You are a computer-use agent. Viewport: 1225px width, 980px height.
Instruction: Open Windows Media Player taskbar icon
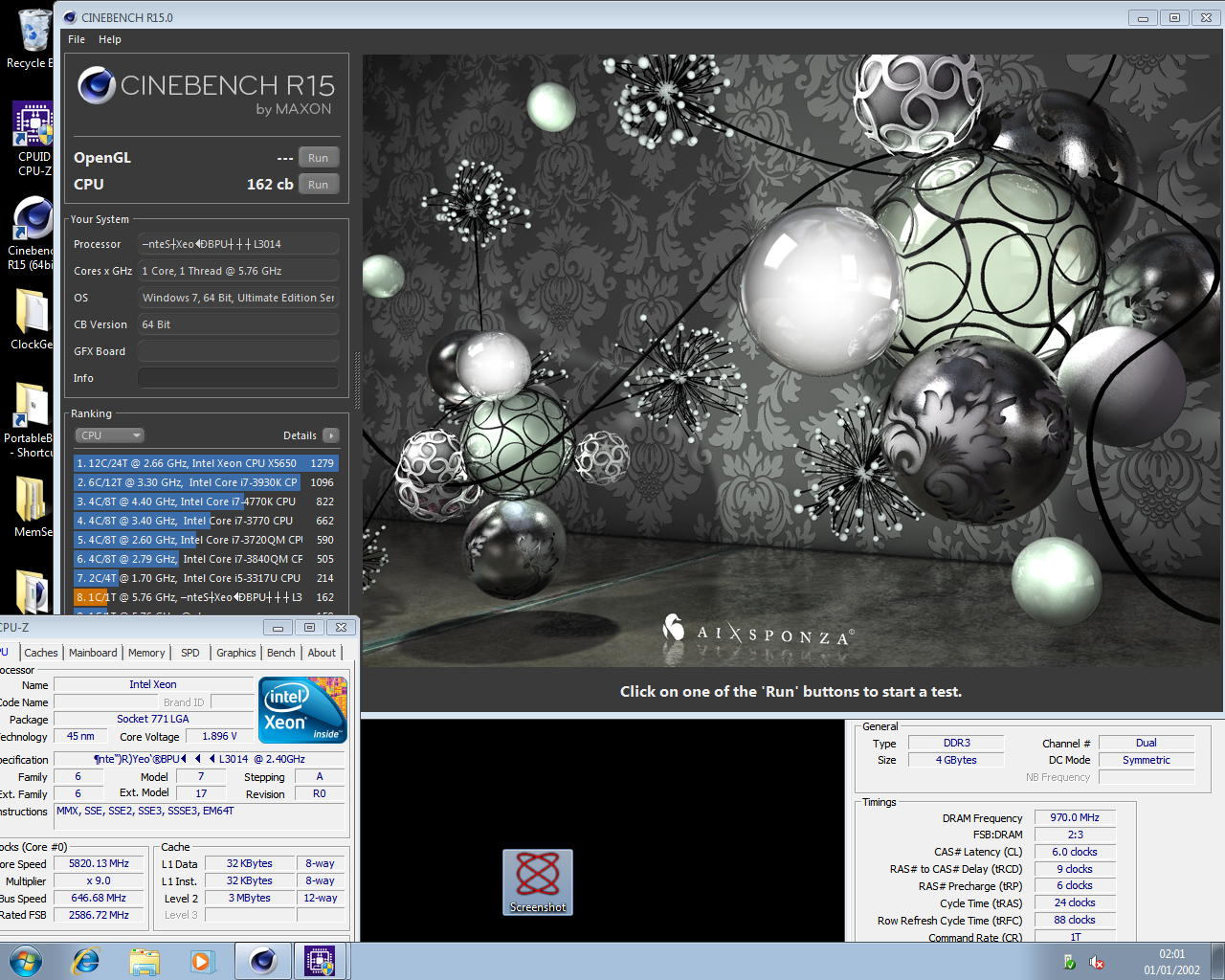click(202, 961)
